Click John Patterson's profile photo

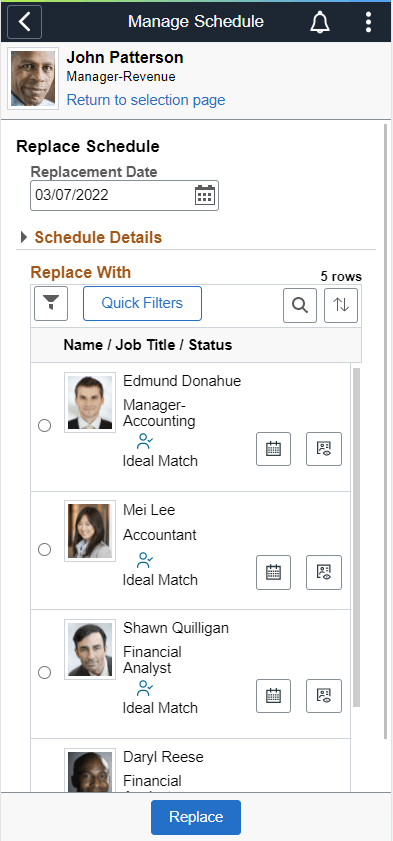(33, 79)
